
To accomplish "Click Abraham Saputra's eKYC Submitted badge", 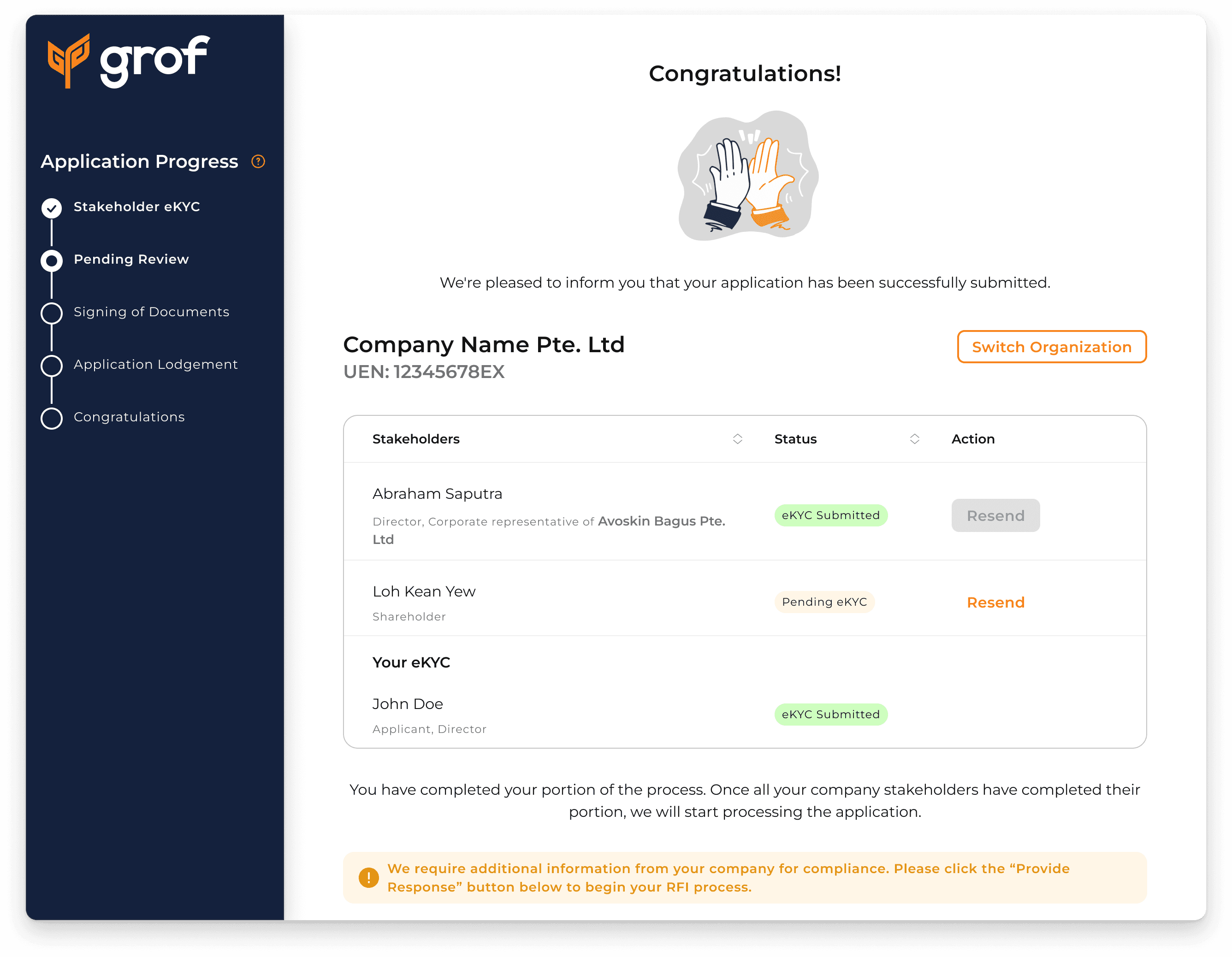I will pyautogui.click(x=830, y=515).
